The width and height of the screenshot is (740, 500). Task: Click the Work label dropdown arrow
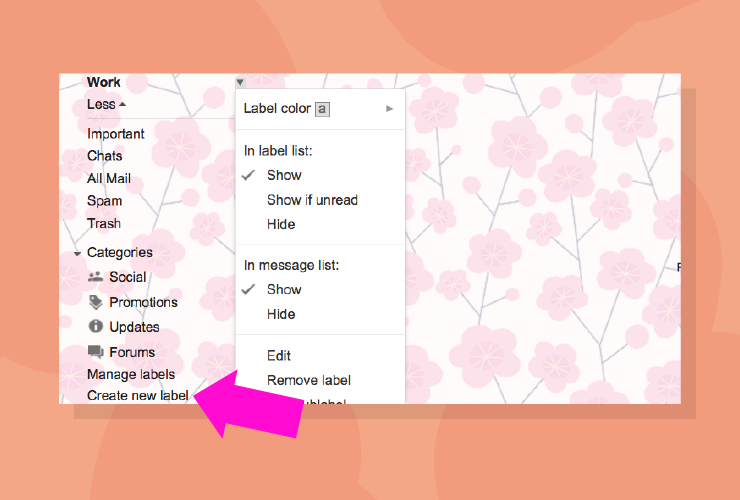tap(240, 82)
